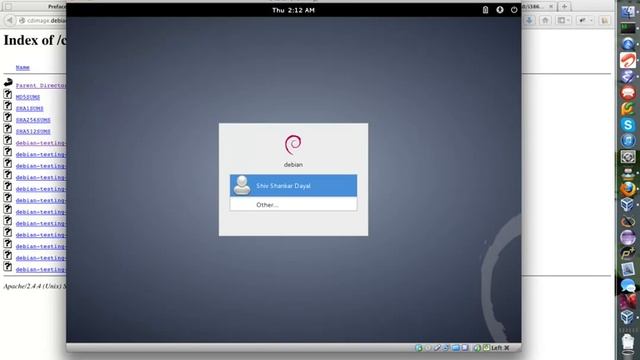Viewport: 640px width, 360px height.
Task: Click the Left ⌘ host key label
Action: (501, 348)
